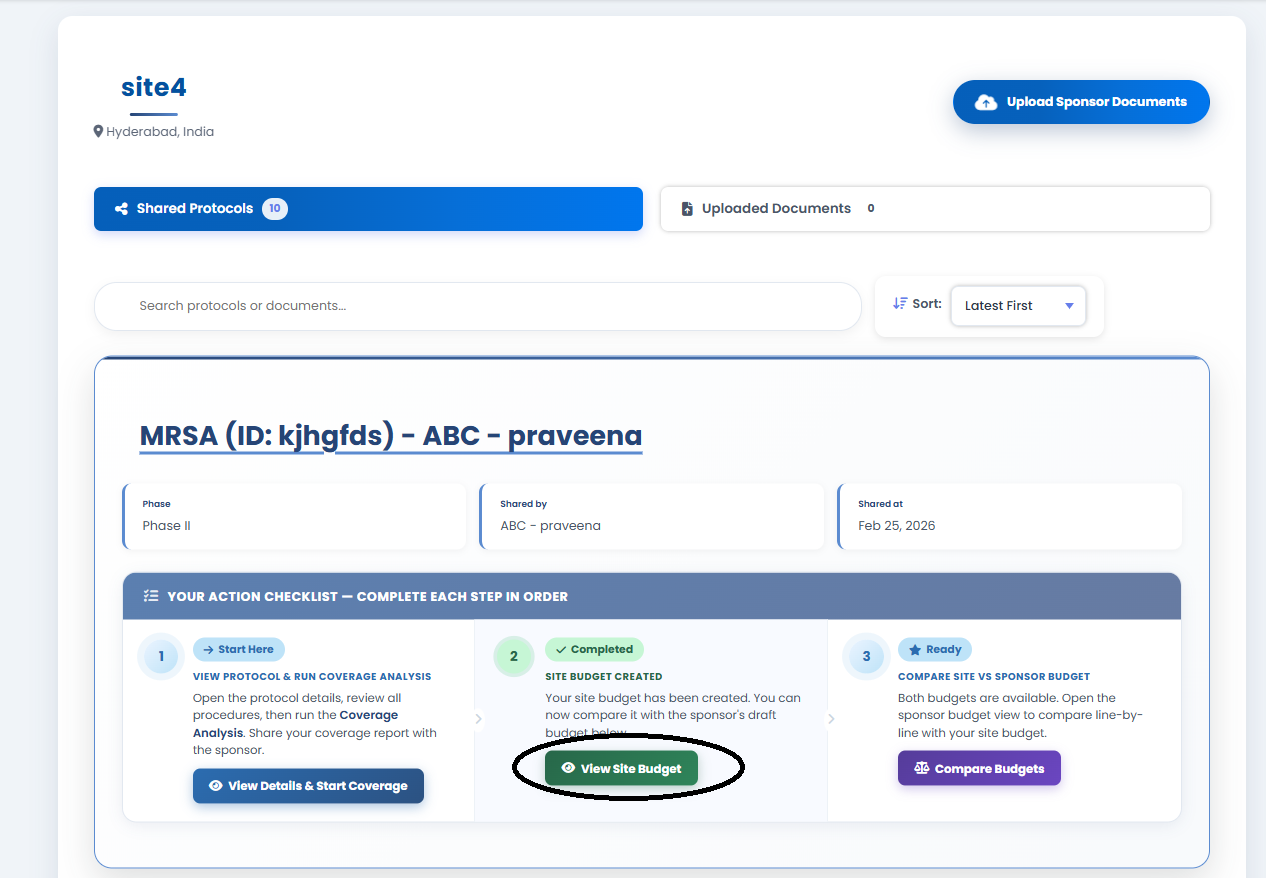Click the search protocols input field

[x=477, y=306]
